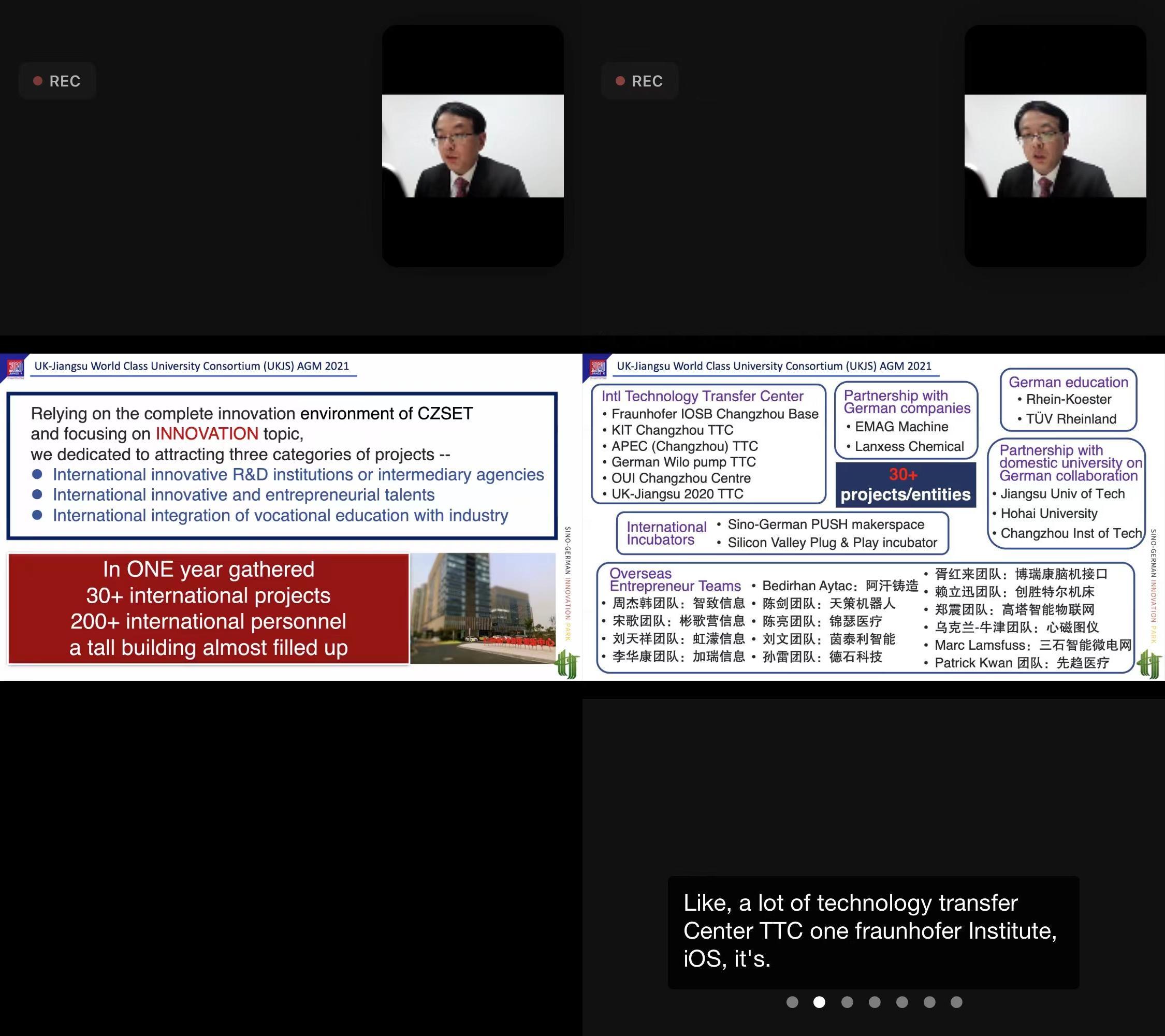Select 'EMAG Machine' bullet
This screenshot has height=1036, width=1165.
tap(901, 427)
